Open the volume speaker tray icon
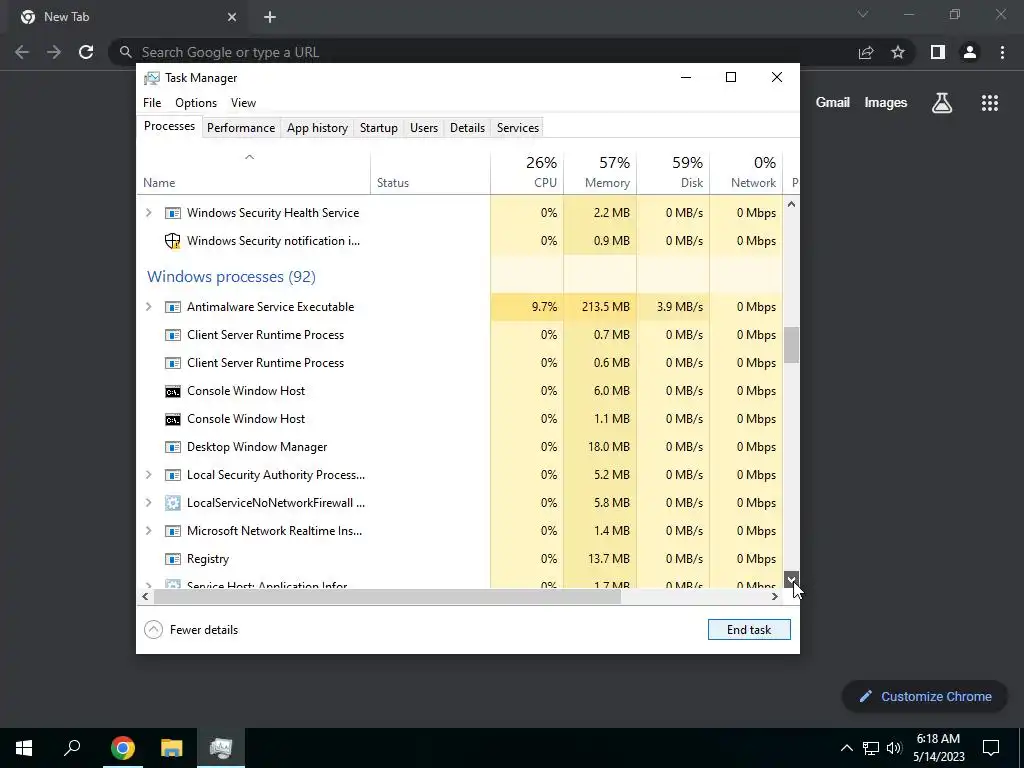The width and height of the screenshot is (1024, 768). [x=894, y=748]
